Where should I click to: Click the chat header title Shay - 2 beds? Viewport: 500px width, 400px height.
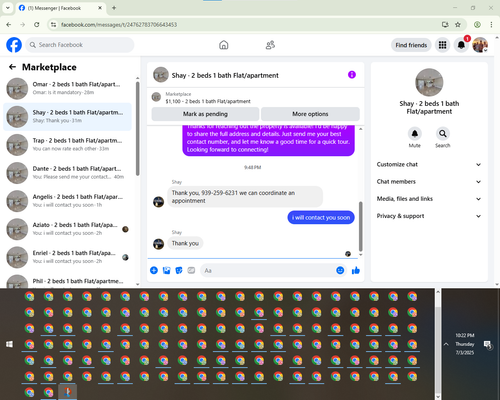pos(225,75)
